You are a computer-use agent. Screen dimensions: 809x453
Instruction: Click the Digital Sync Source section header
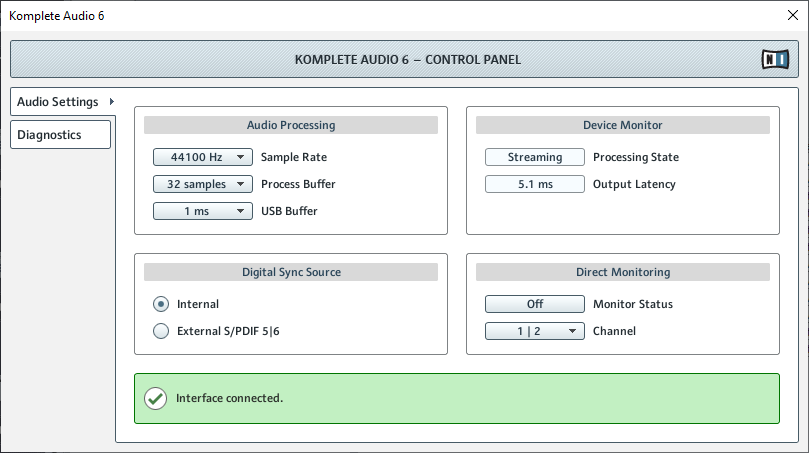[291, 272]
